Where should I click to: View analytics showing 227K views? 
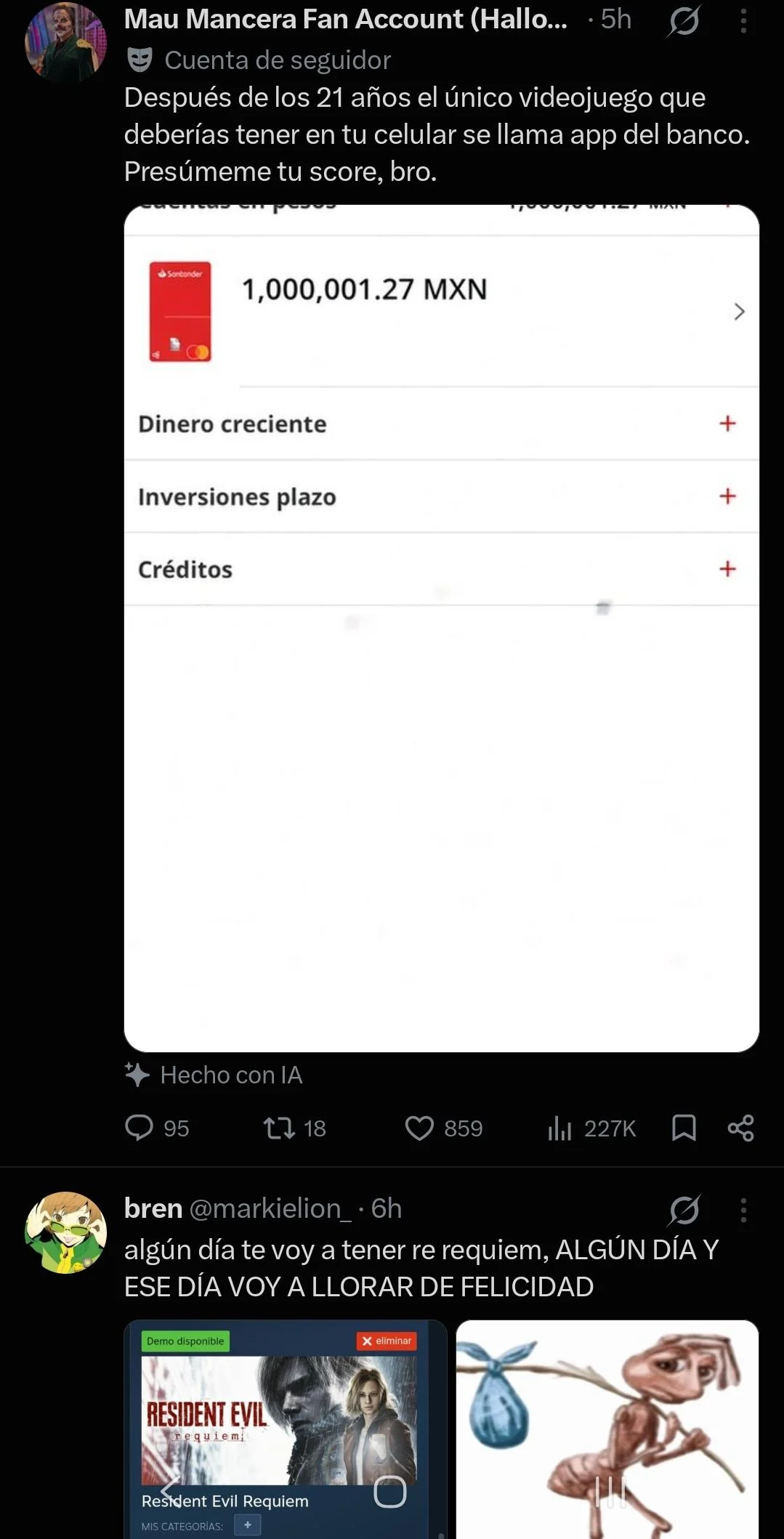click(591, 1128)
